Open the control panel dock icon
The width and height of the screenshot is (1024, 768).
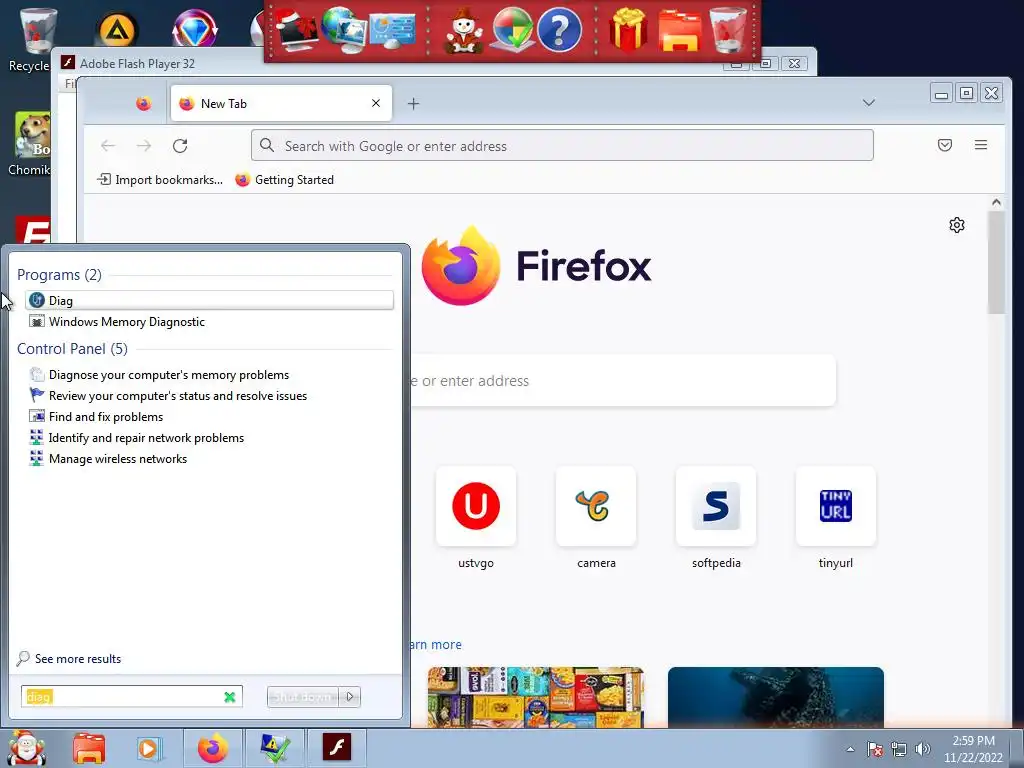(x=392, y=29)
